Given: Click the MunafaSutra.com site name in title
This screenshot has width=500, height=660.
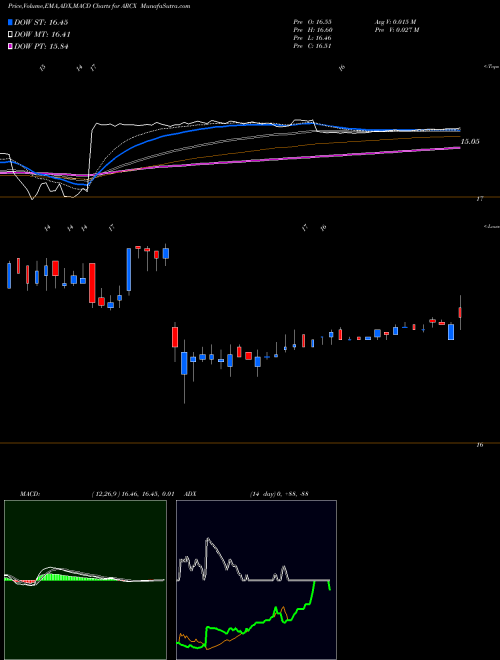Looking at the screenshot, I should tap(165, 6).
